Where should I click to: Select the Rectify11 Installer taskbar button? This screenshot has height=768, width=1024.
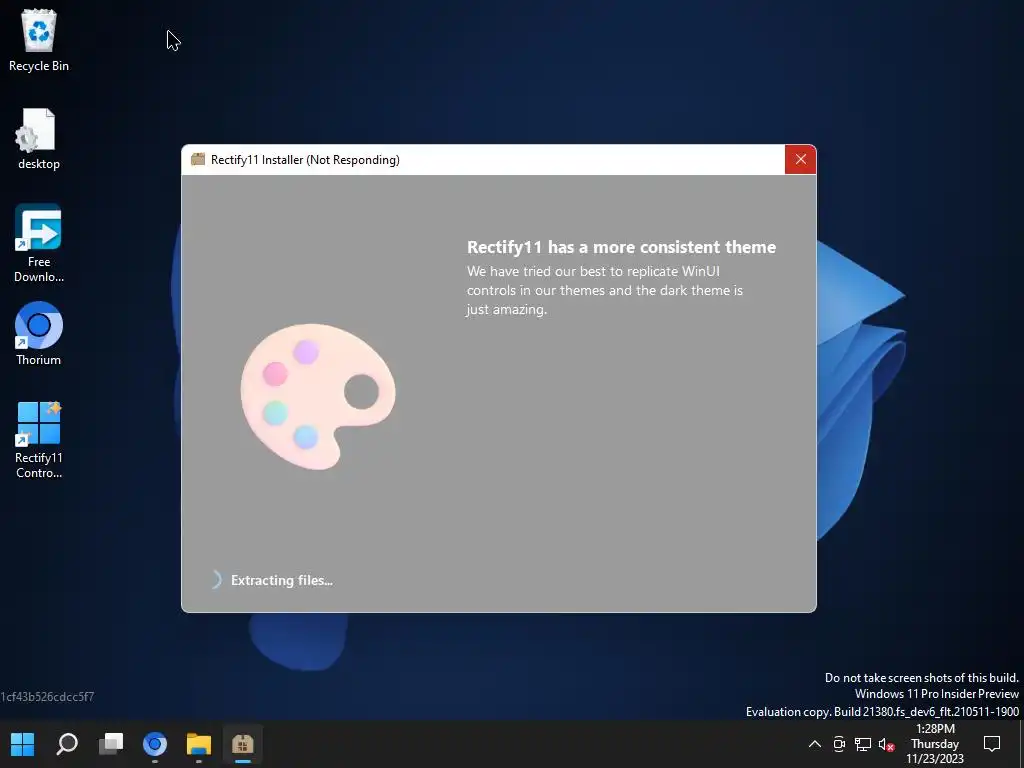(242, 744)
